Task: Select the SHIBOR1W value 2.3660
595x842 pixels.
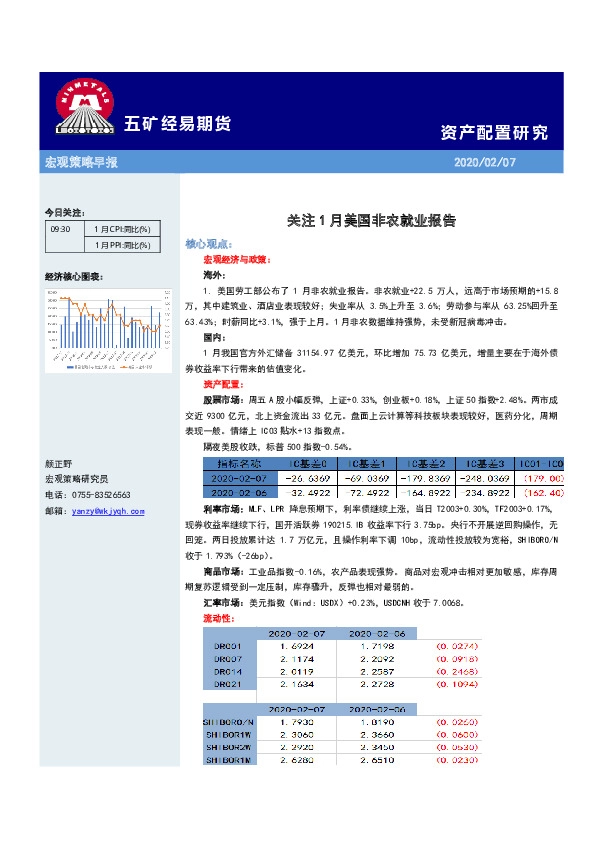Action: pyautogui.click(x=378, y=735)
